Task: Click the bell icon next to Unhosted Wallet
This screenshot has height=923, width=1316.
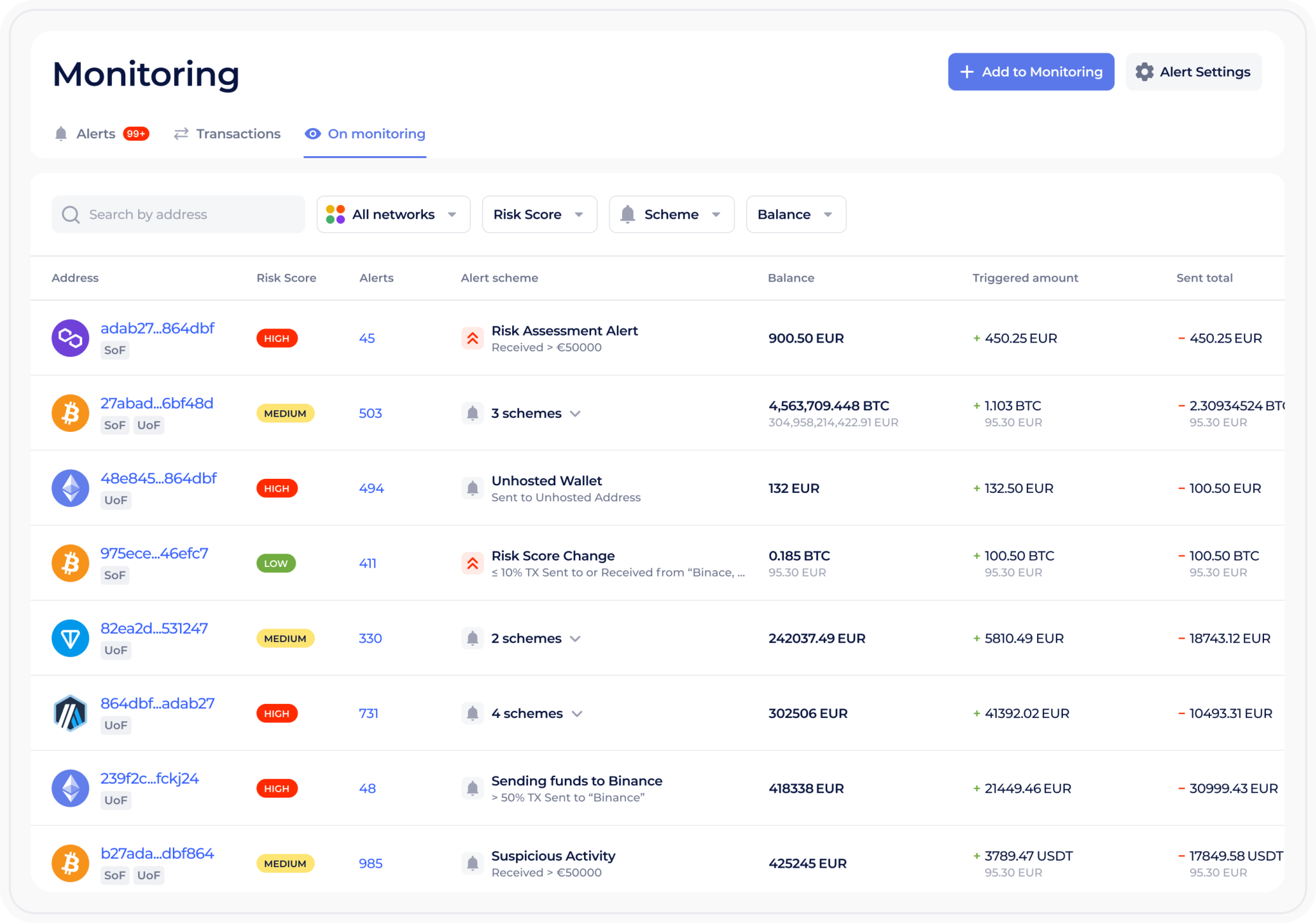Action: 472,488
